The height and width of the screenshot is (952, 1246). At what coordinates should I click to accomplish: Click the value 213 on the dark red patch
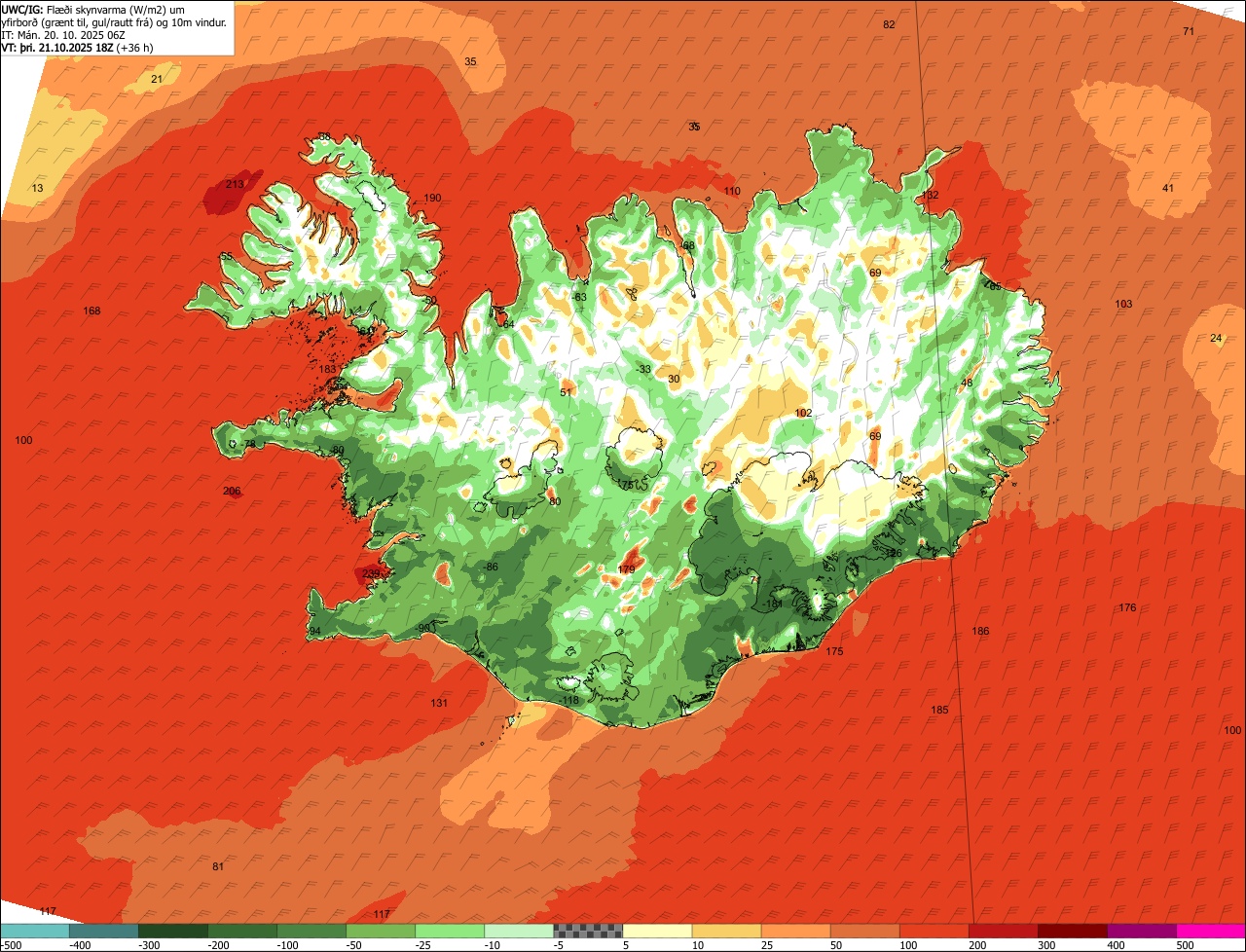coord(235,184)
